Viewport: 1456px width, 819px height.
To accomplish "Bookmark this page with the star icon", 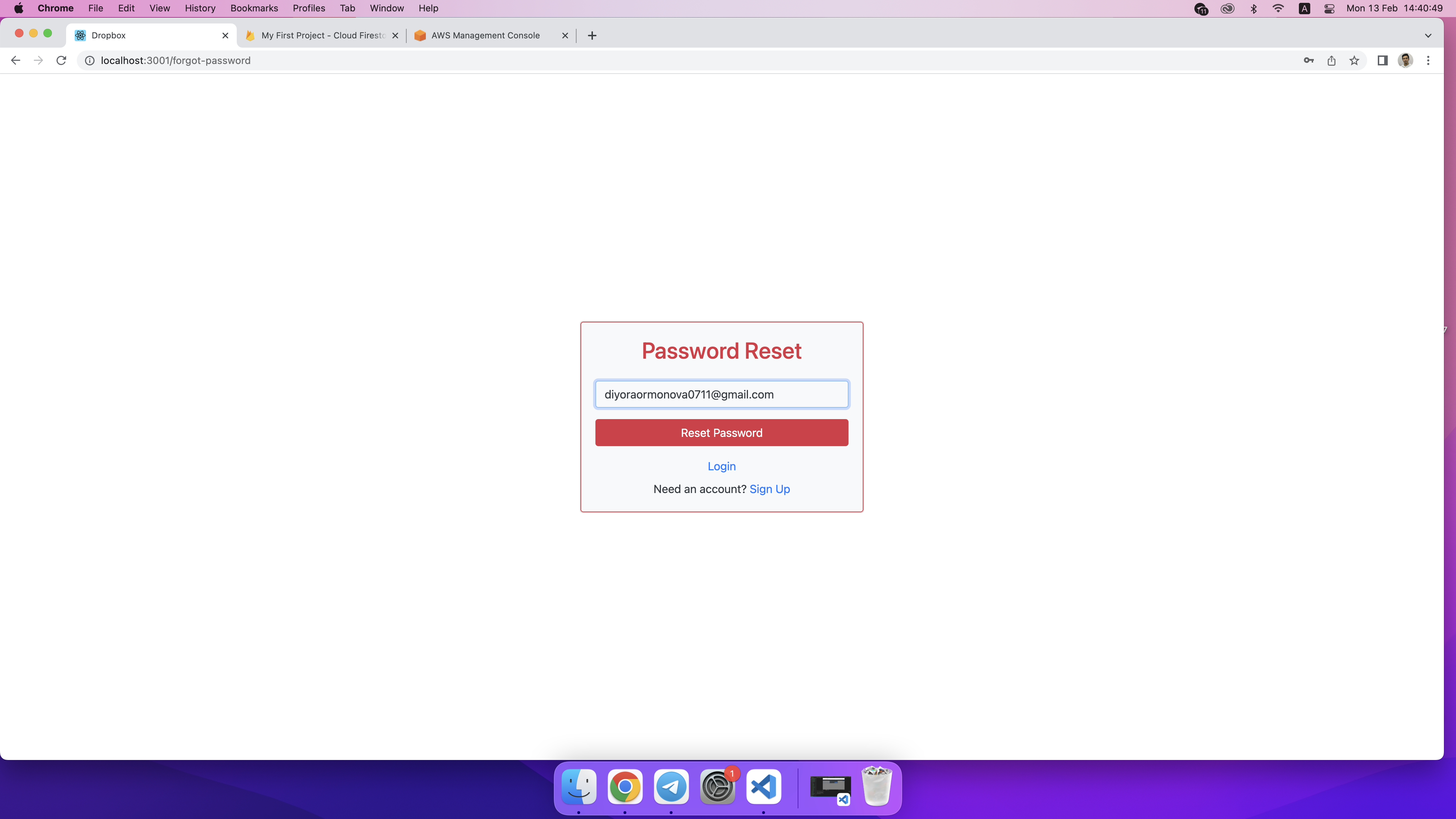I will pos(1354,60).
